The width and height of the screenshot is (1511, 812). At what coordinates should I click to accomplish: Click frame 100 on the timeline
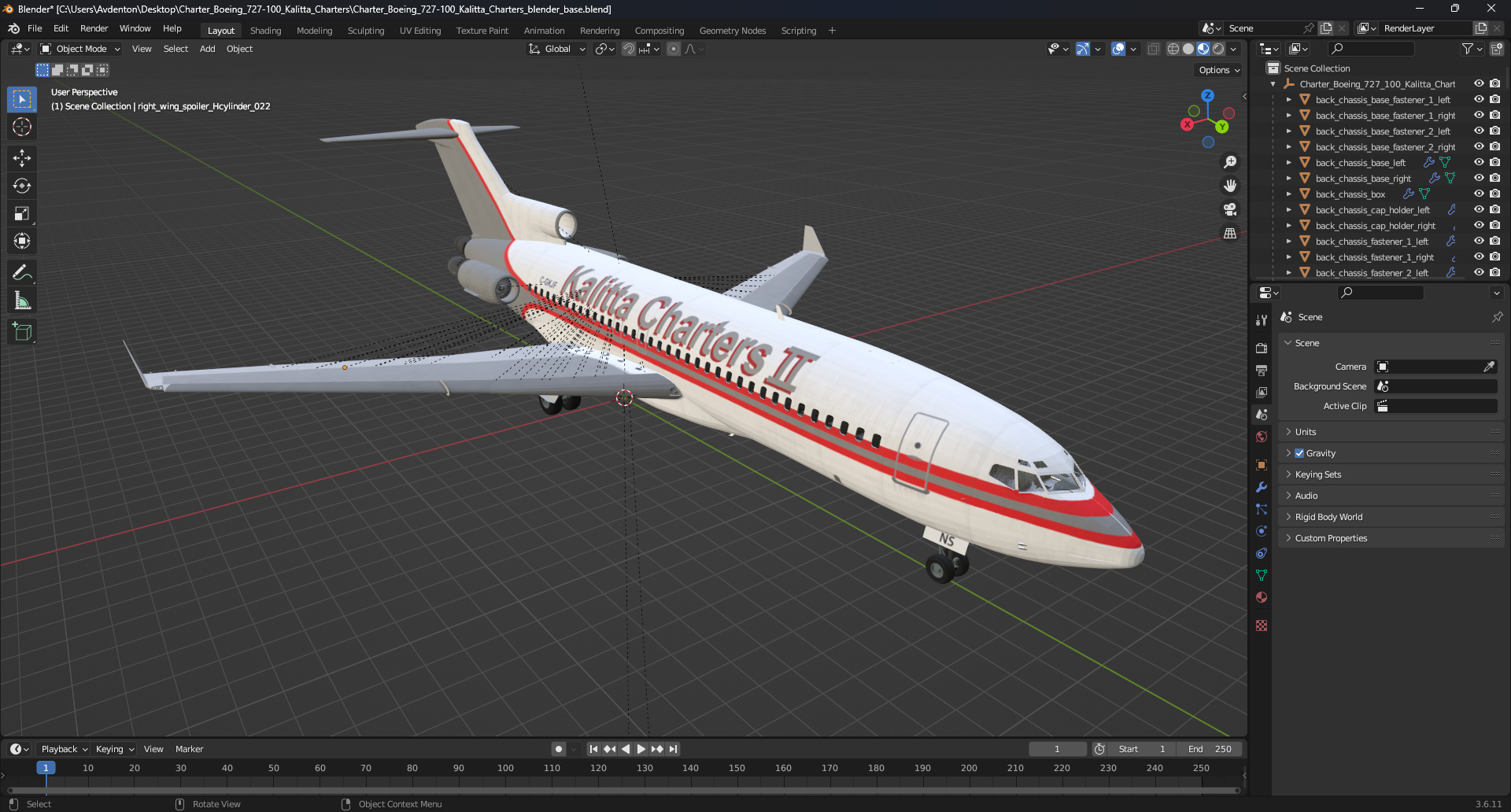coord(505,768)
